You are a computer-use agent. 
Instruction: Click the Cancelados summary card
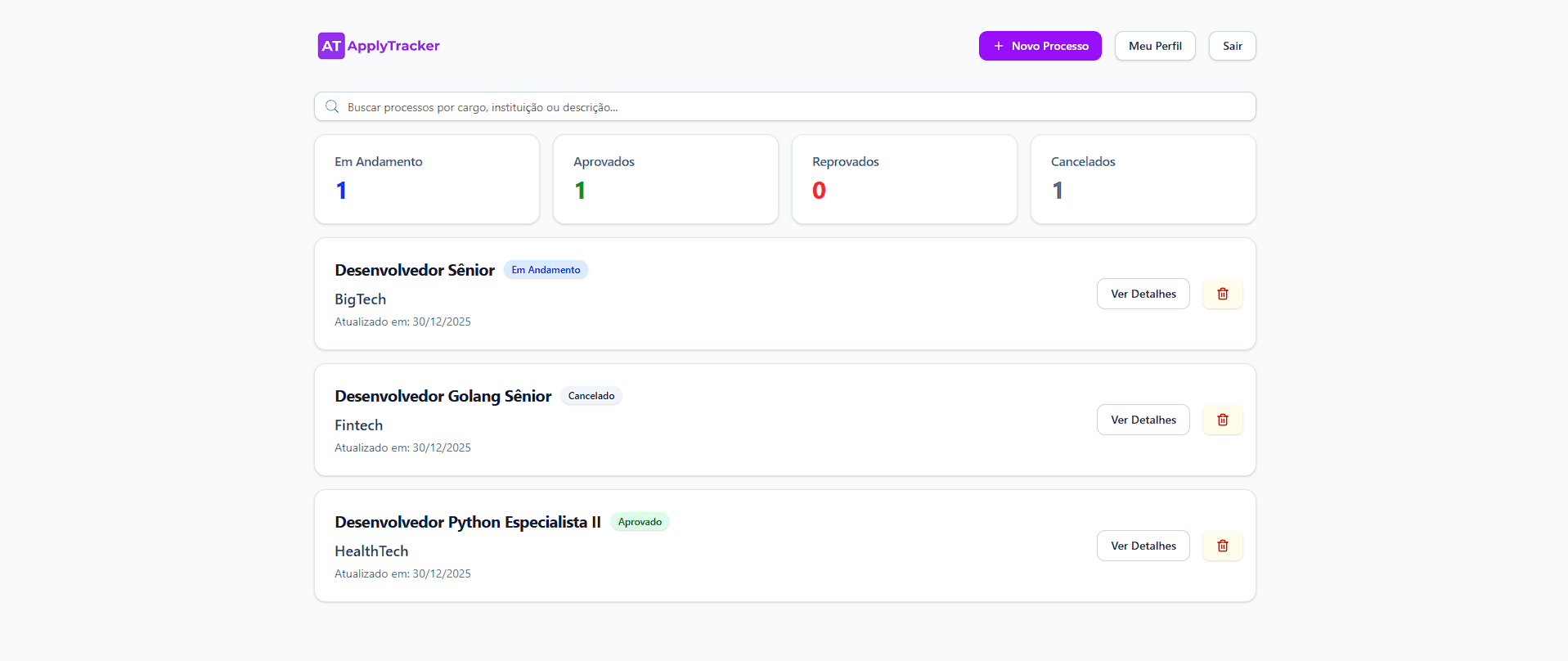click(x=1143, y=179)
